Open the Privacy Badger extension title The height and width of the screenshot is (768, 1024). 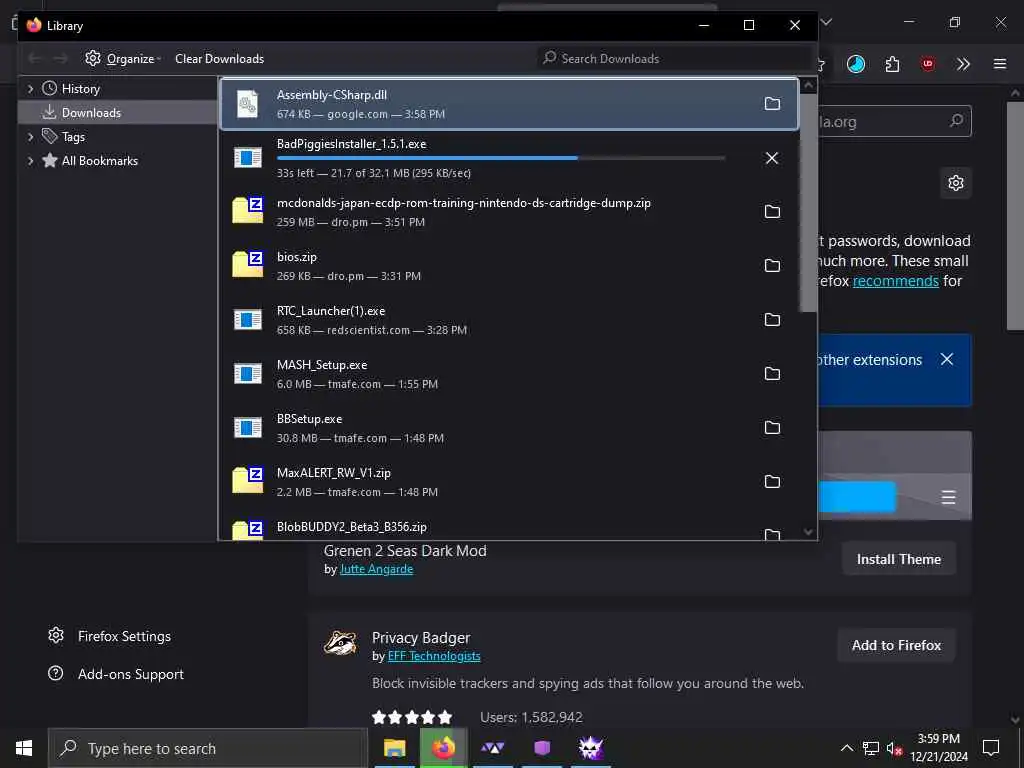pos(421,637)
